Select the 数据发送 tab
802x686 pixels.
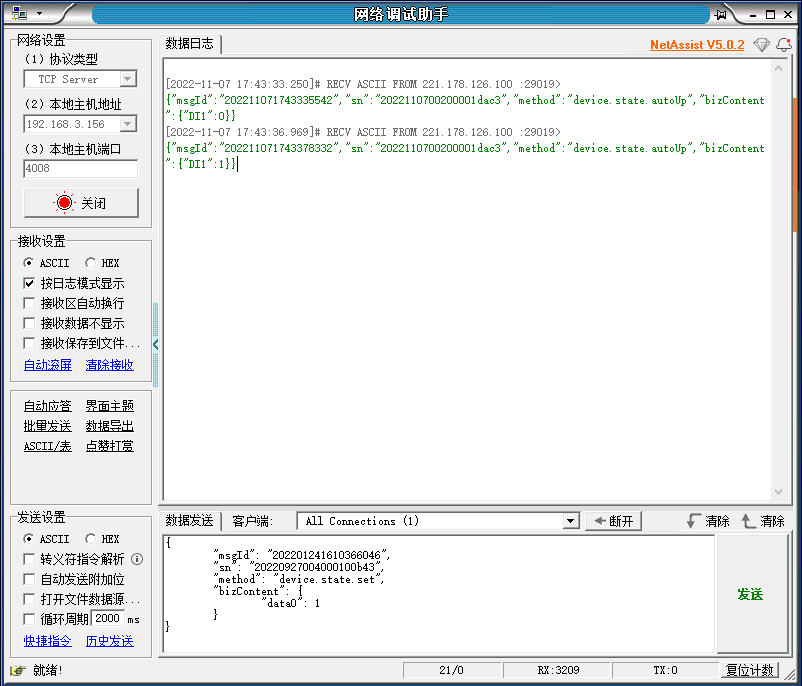(x=189, y=521)
